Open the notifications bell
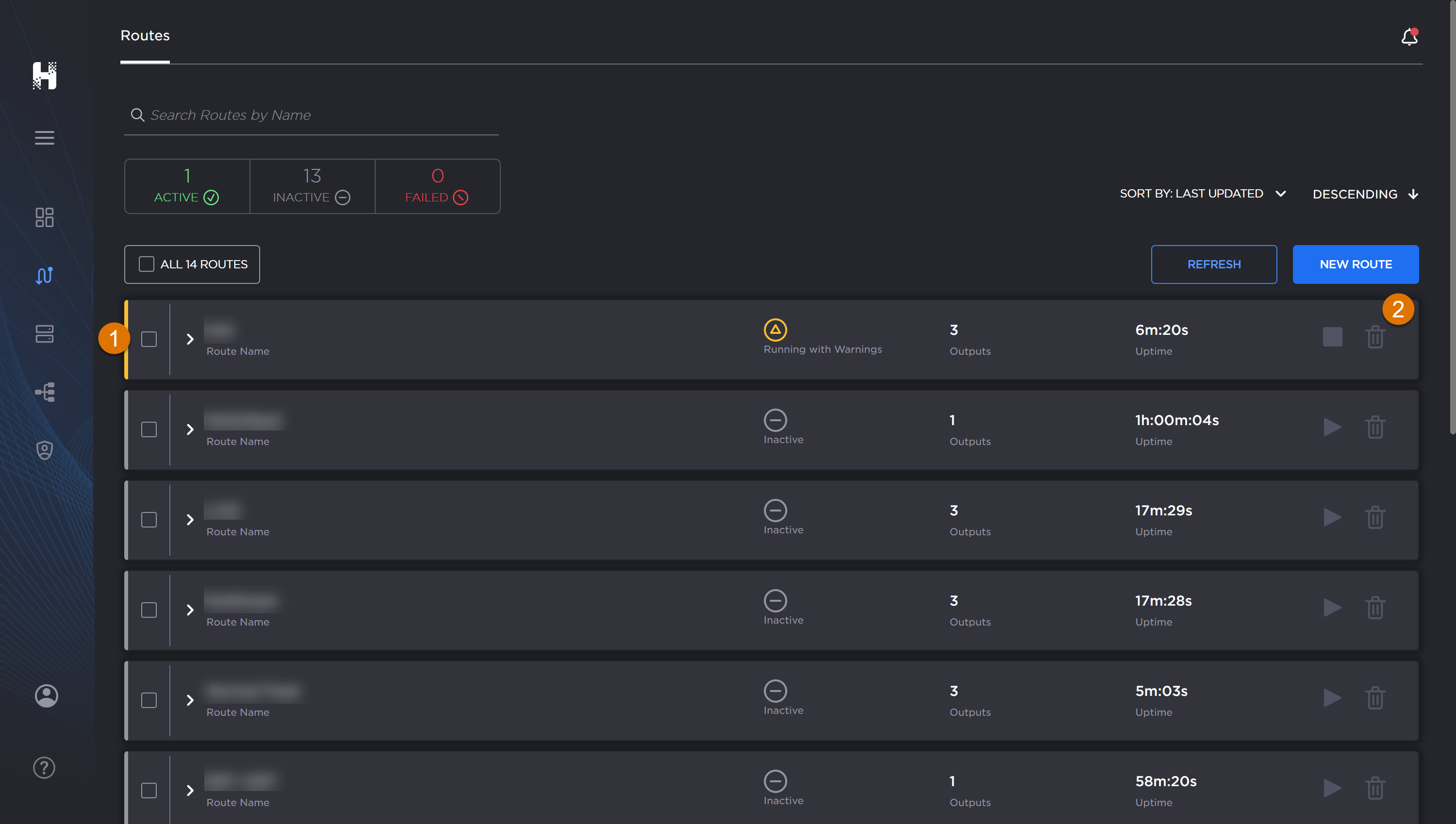The height and width of the screenshot is (824, 1456). tap(1409, 36)
